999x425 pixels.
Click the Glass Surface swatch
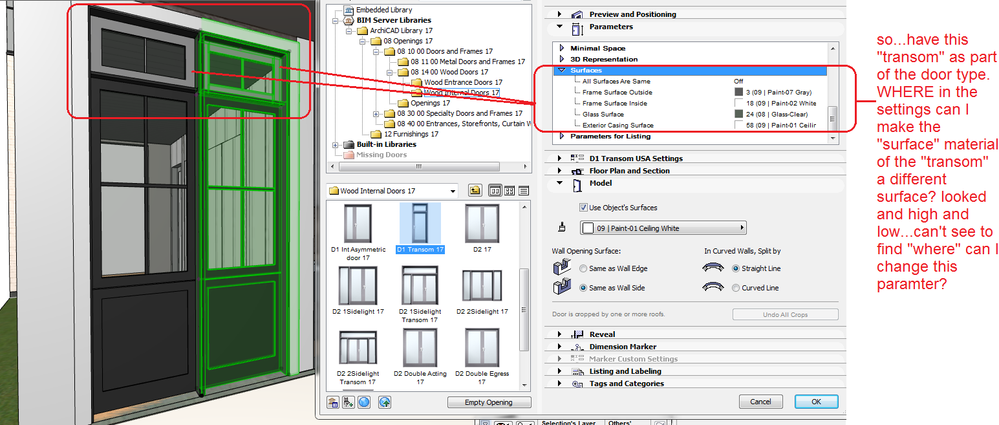tap(739, 114)
